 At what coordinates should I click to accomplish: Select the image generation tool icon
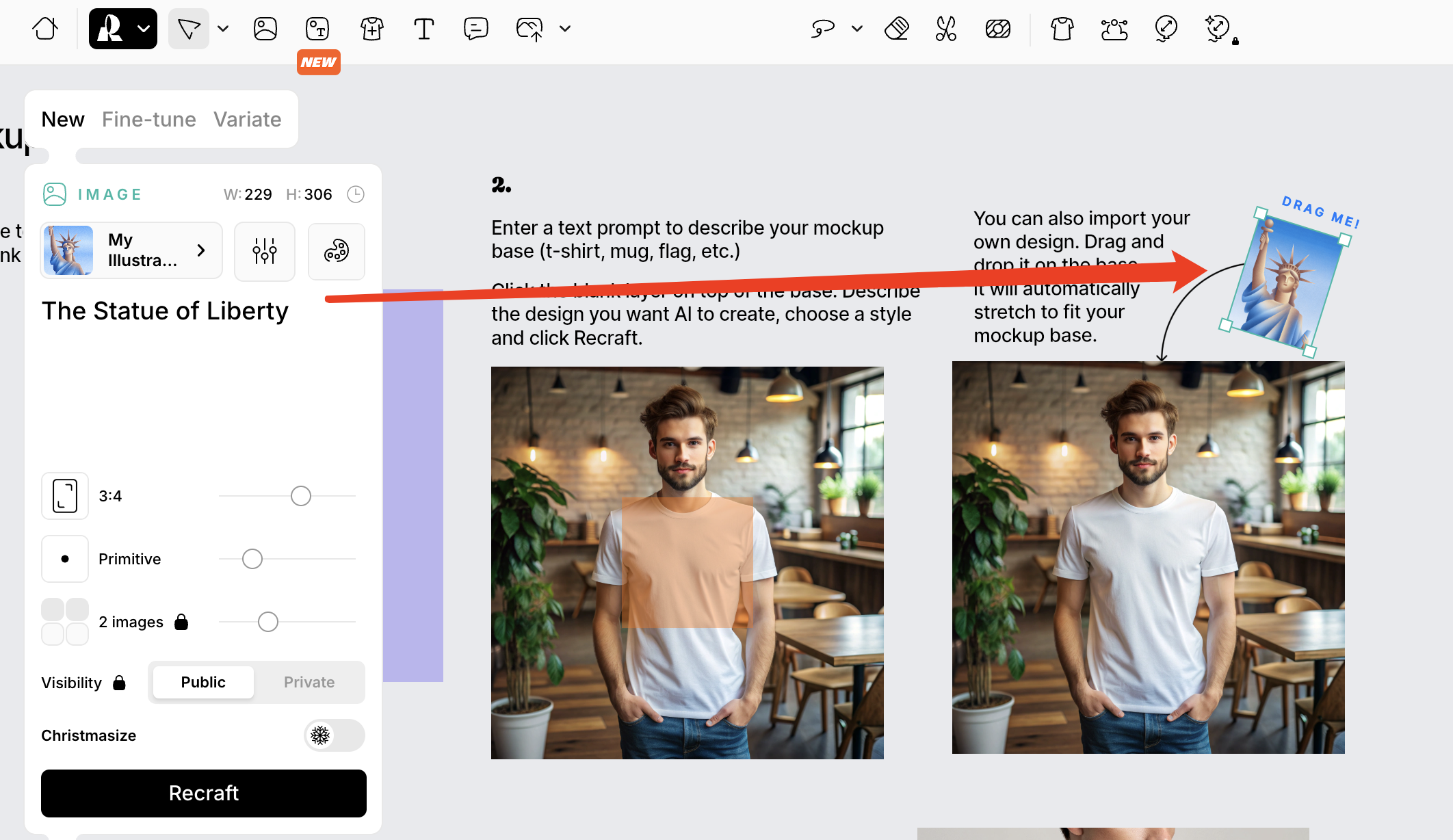tap(265, 29)
